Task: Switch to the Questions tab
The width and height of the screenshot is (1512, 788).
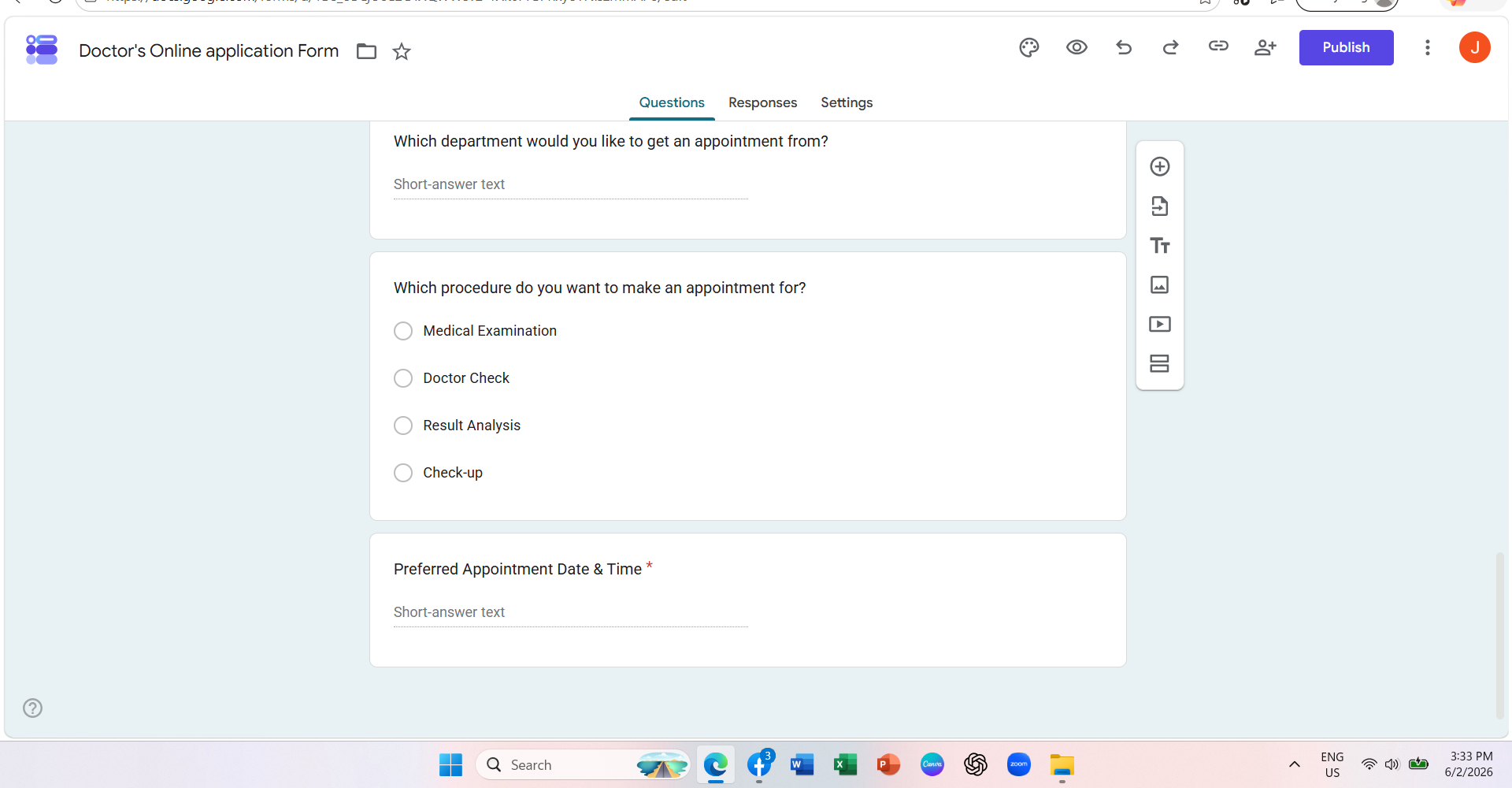Action: pyautogui.click(x=672, y=102)
